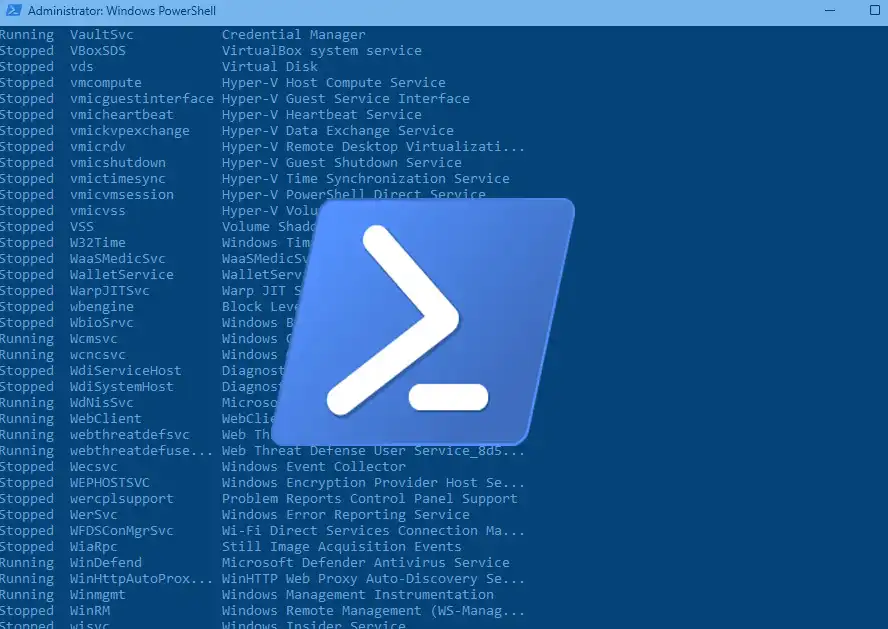Click 'Windows Error Reporting Service' text

point(345,515)
